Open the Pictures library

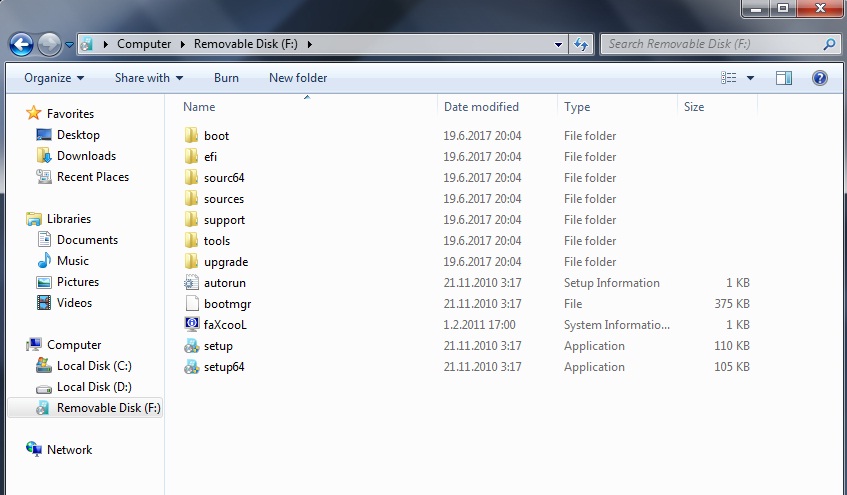tap(78, 282)
